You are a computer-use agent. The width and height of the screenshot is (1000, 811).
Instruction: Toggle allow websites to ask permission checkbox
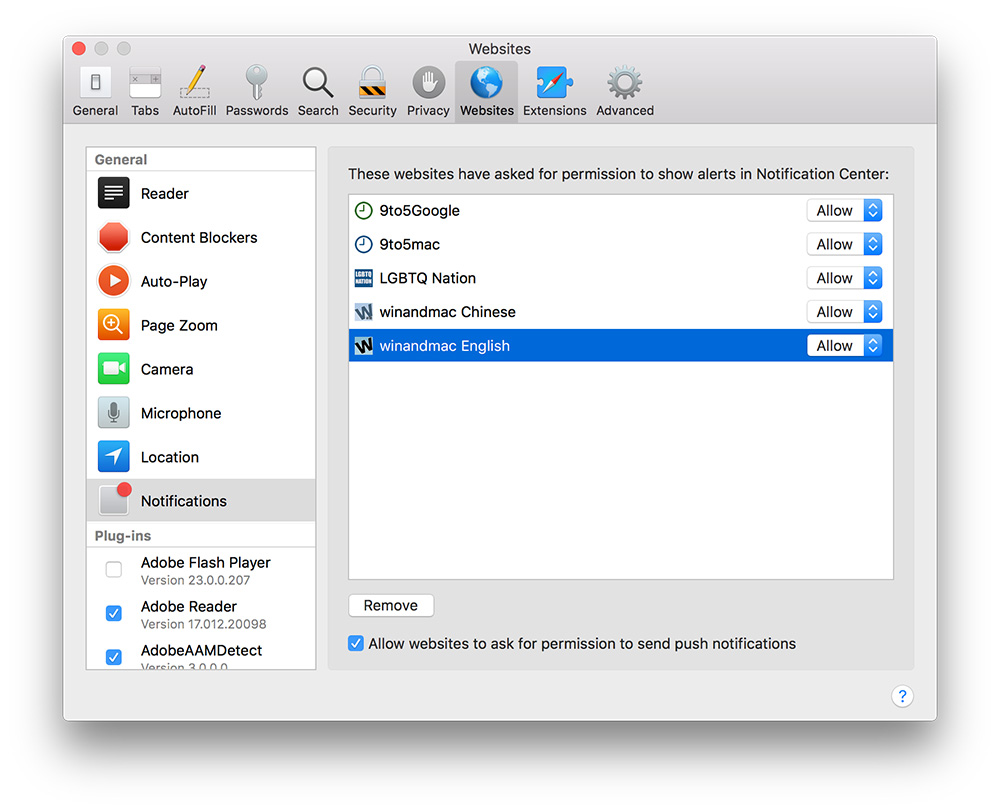356,644
